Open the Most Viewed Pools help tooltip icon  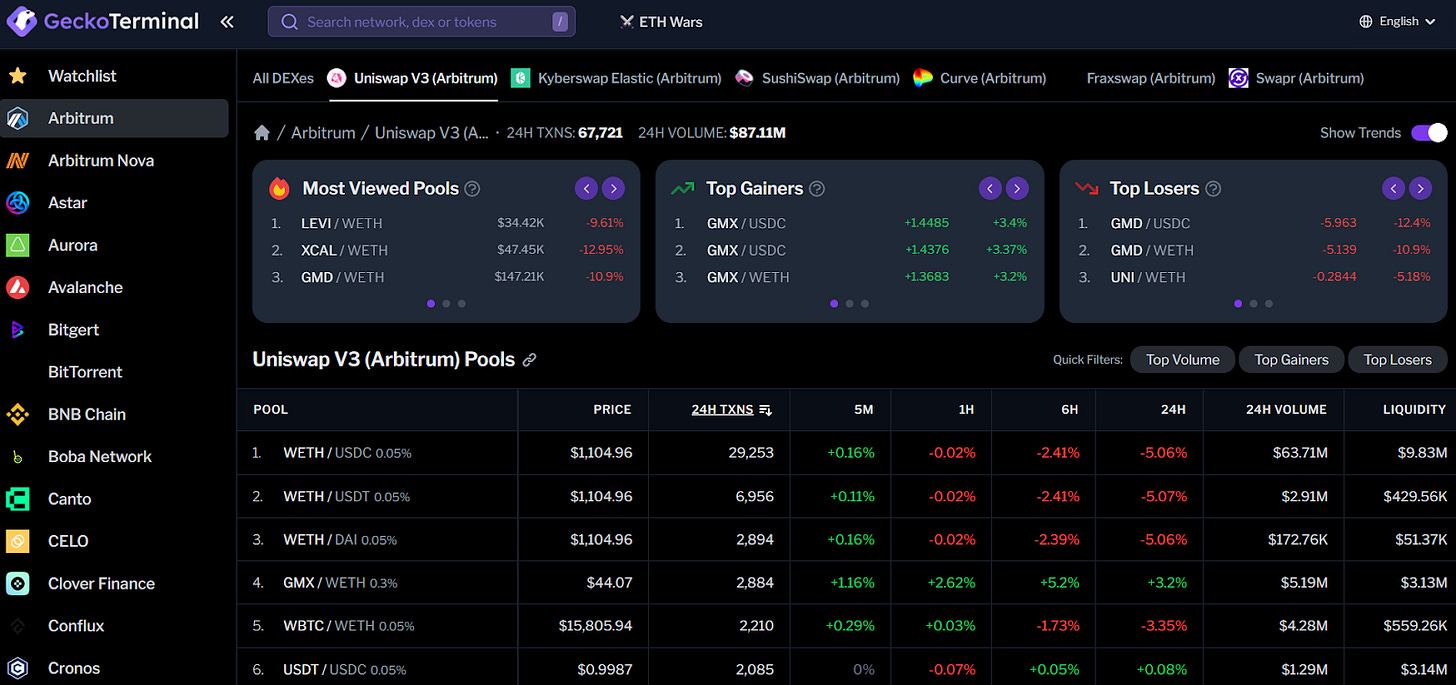tap(471, 188)
